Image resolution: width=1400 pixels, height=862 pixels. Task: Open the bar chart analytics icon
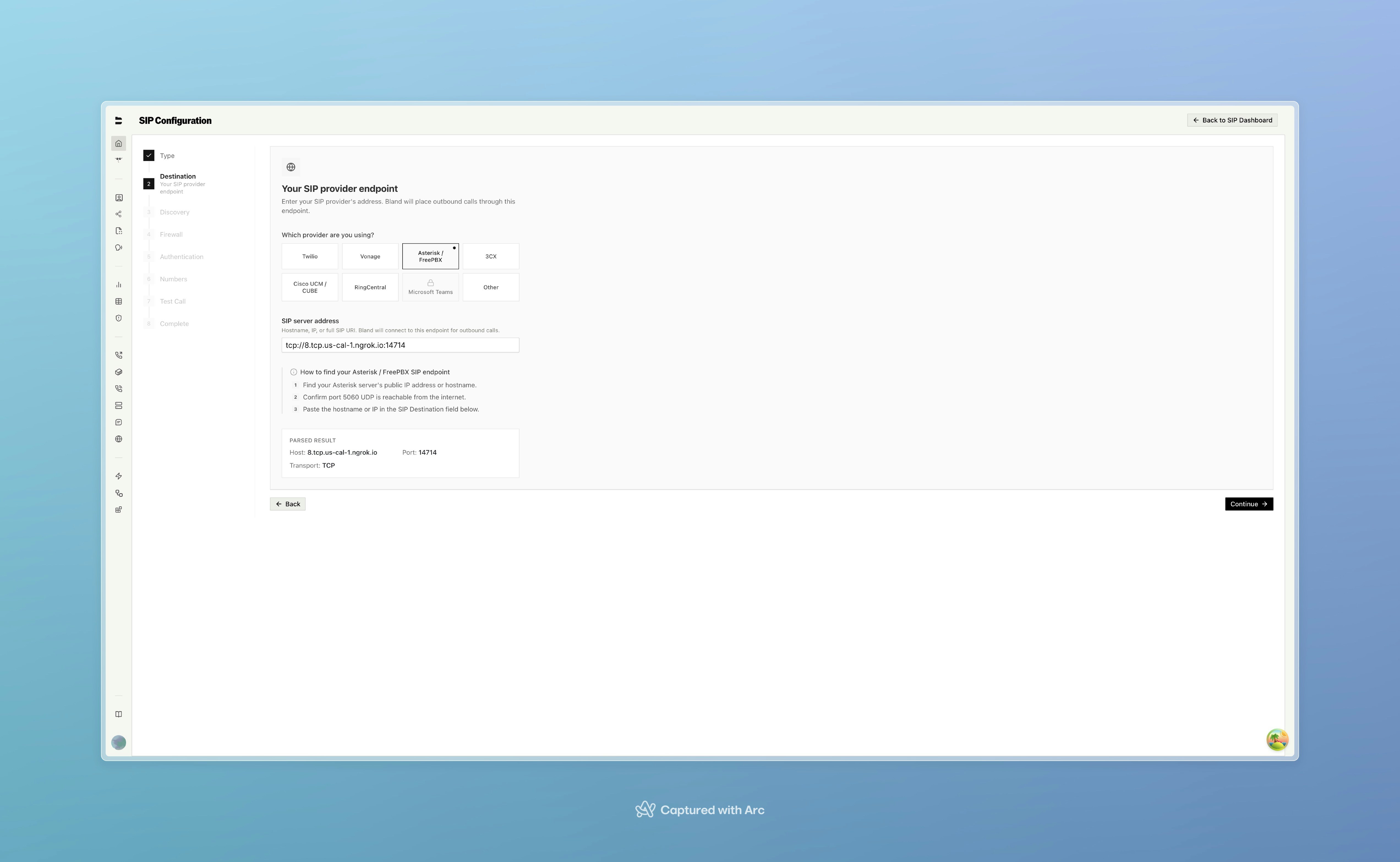click(x=119, y=285)
